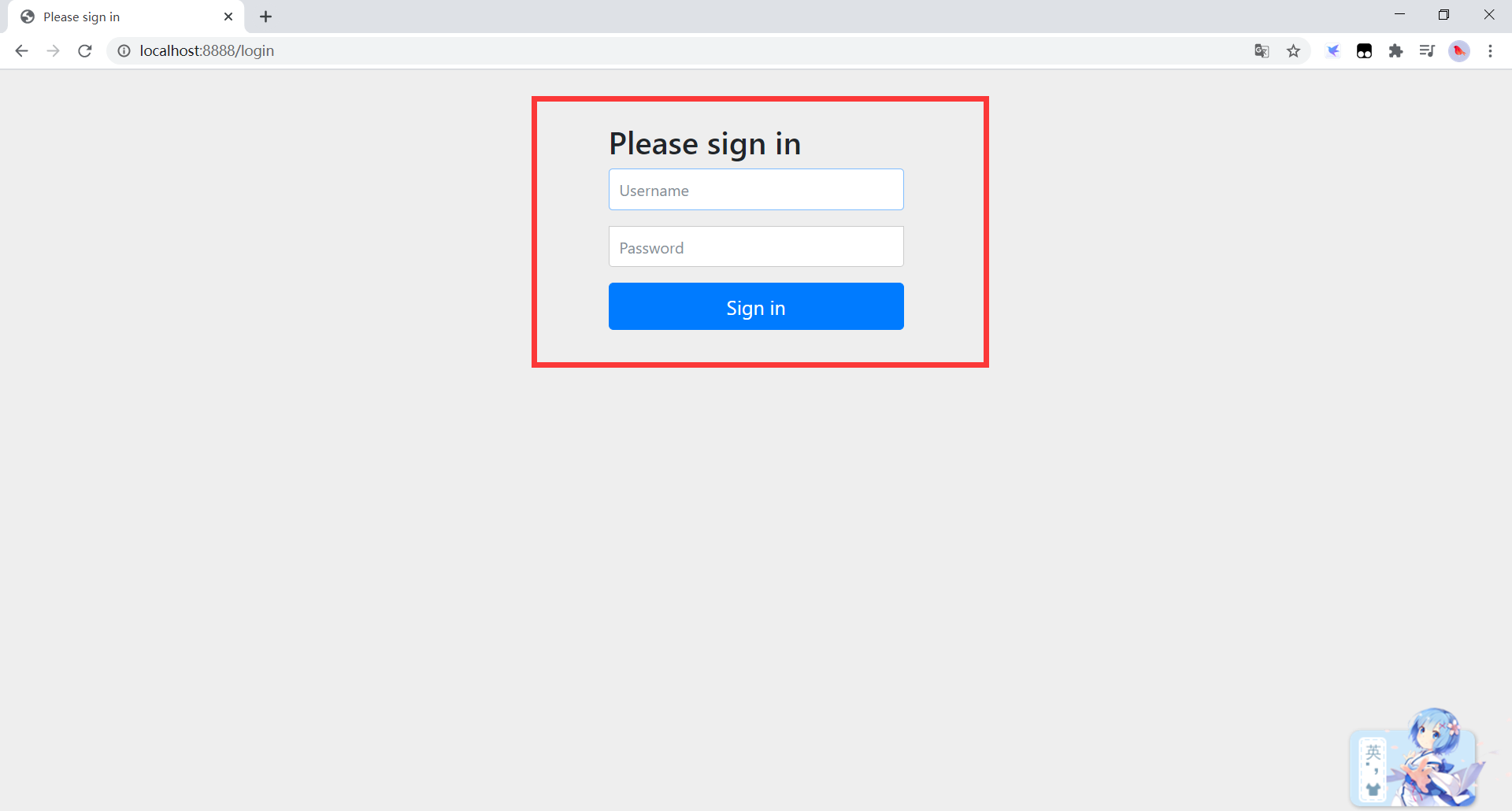The width and height of the screenshot is (1512, 811).
Task: Open the Chrome profile avatar
Action: 1459,51
